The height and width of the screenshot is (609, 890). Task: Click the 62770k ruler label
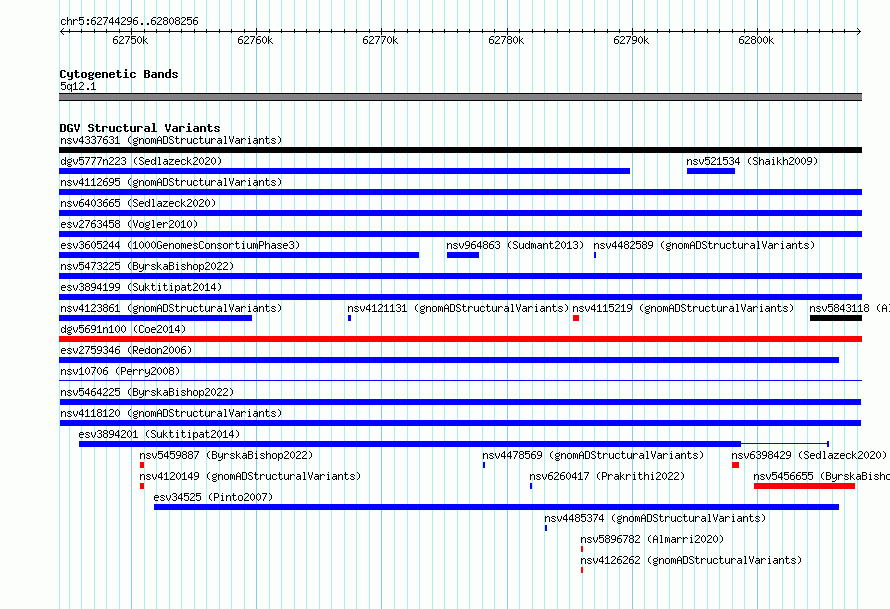[x=380, y=40]
